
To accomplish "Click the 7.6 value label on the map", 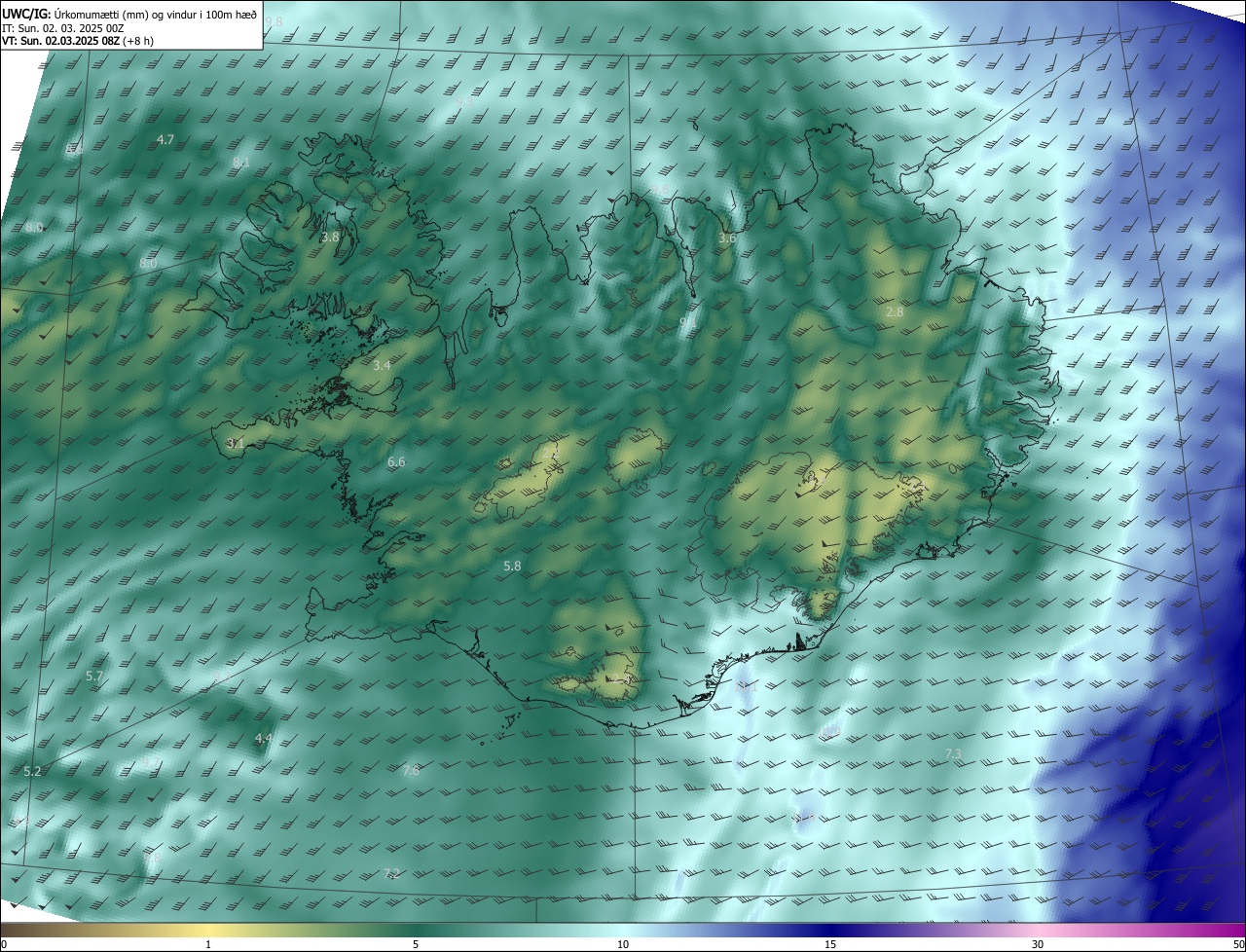I will [410, 771].
